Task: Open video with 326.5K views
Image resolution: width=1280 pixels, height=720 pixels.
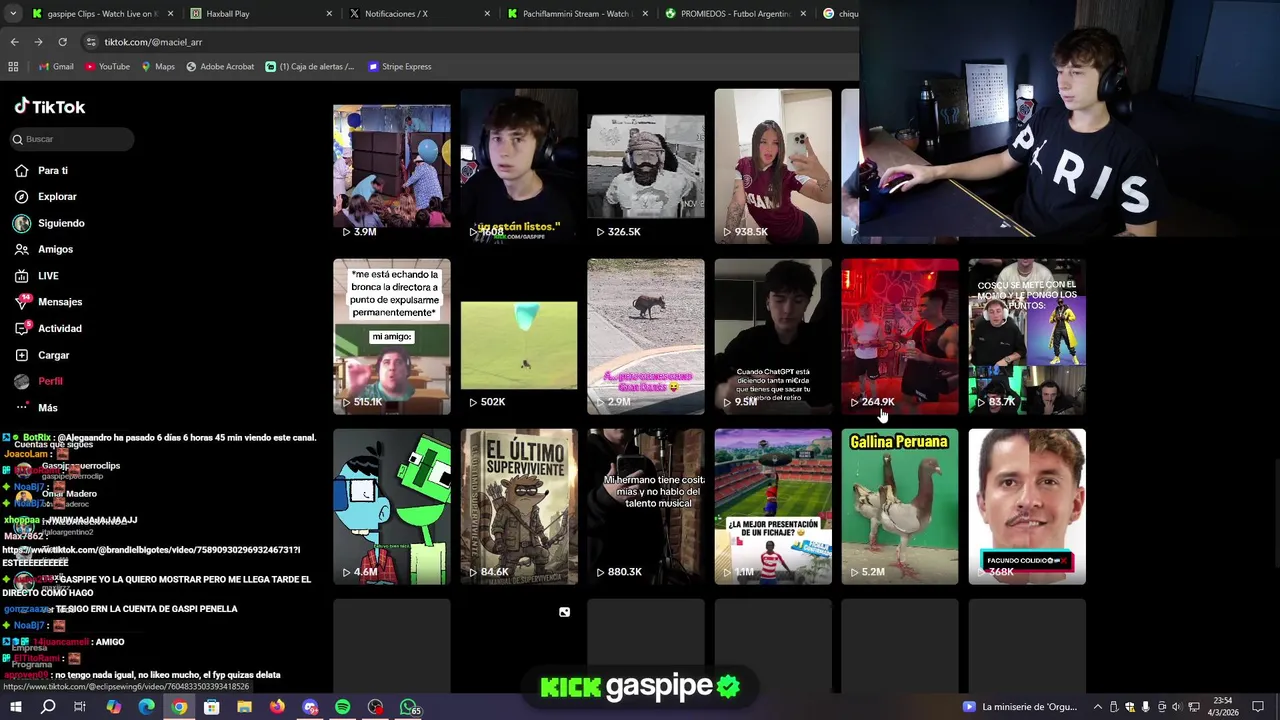Action: 645,166
